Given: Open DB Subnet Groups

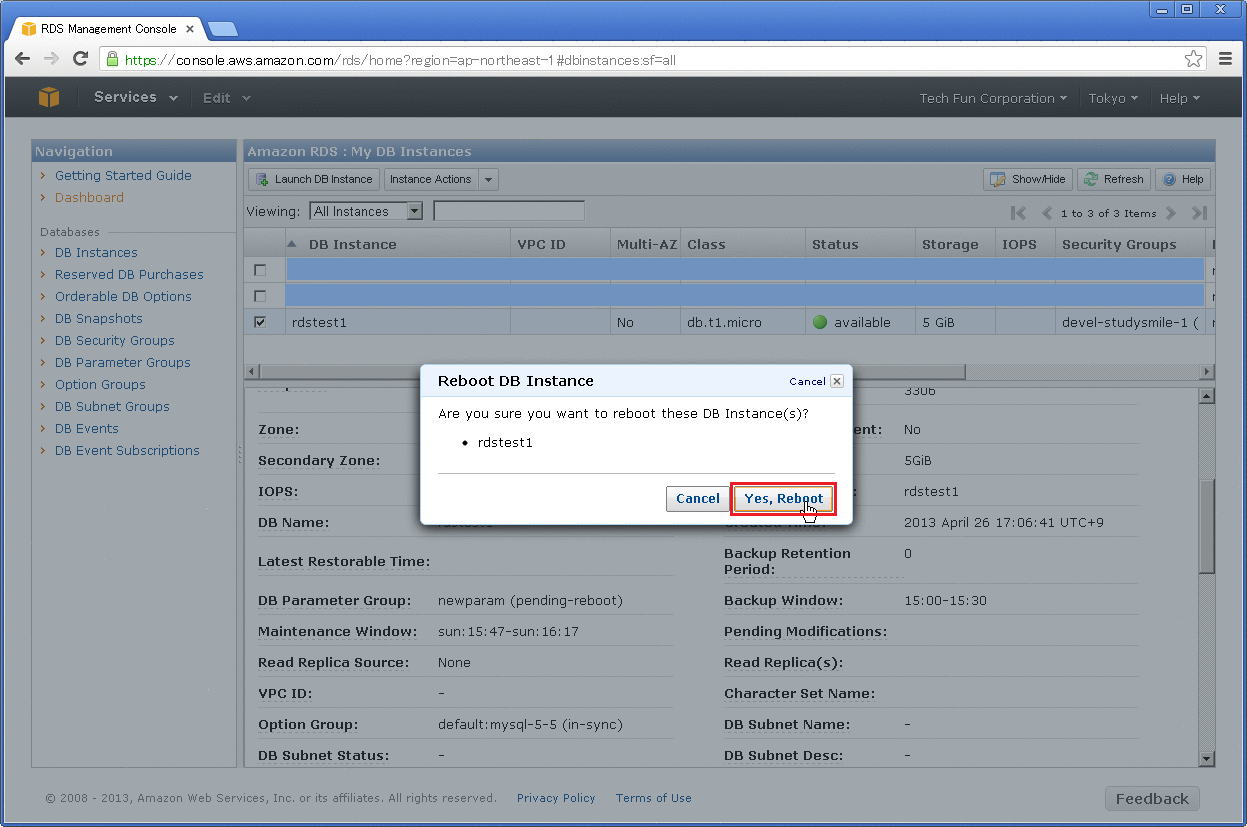Looking at the screenshot, I should point(112,407).
